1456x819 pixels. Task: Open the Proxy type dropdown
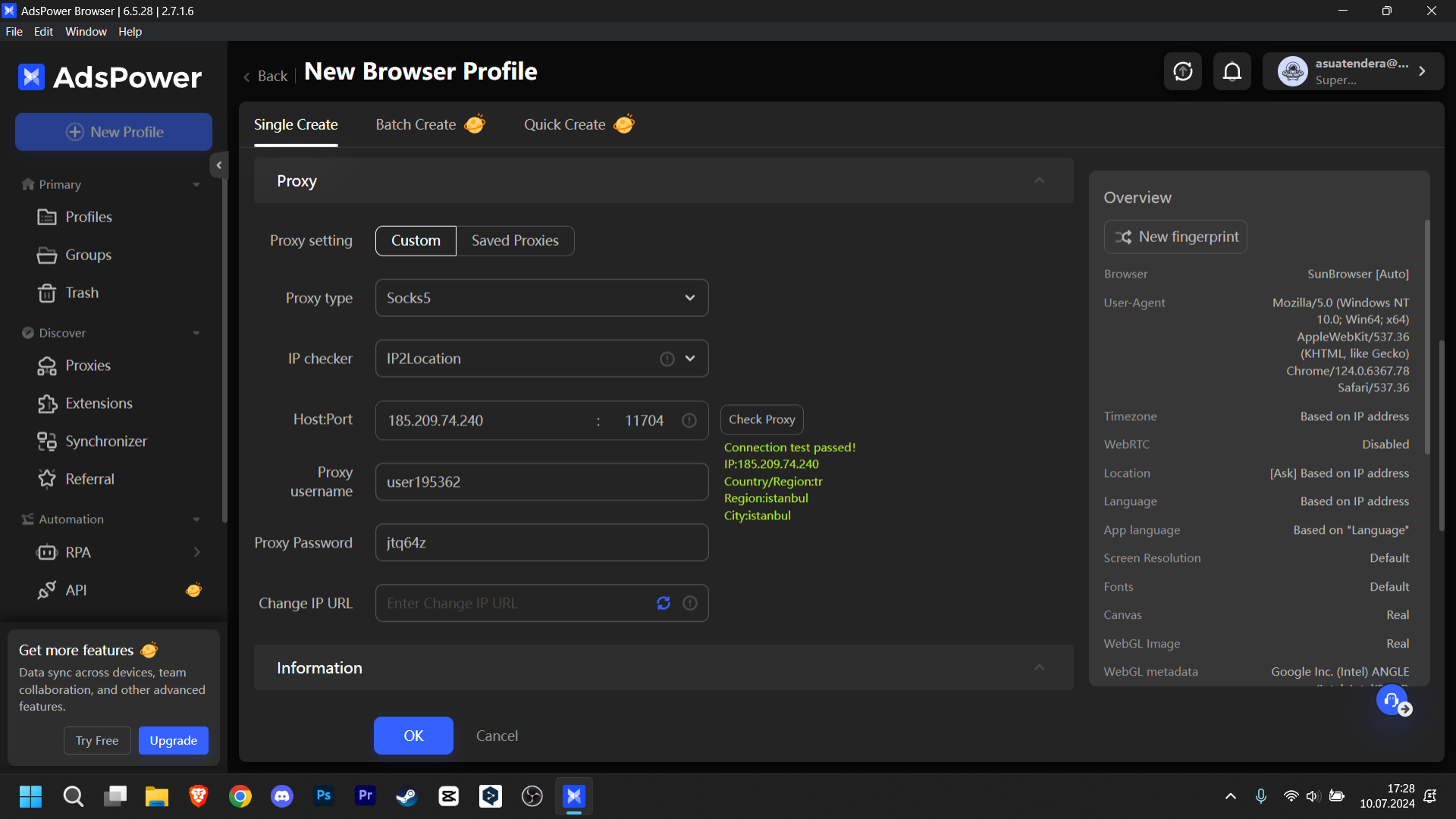click(541, 298)
